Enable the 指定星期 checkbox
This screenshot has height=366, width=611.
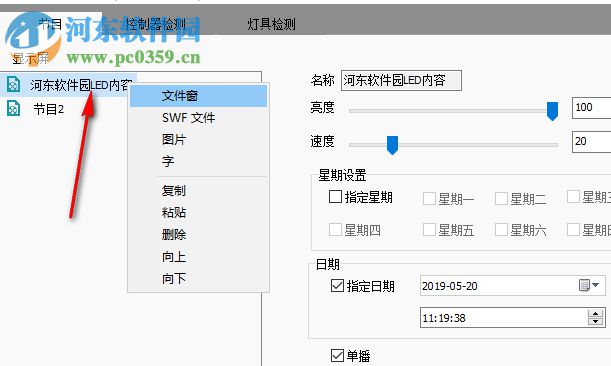[x=335, y=197]
